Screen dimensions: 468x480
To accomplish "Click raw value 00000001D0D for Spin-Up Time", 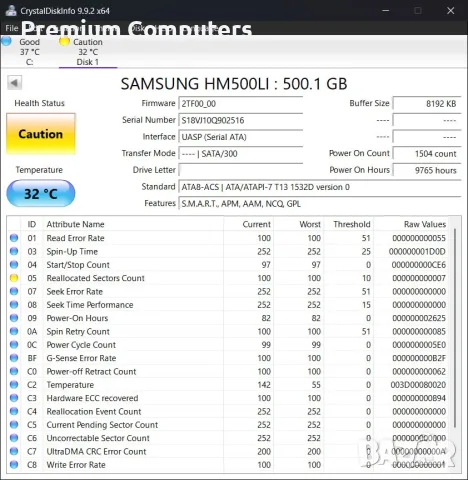I will tap(417, 251).
